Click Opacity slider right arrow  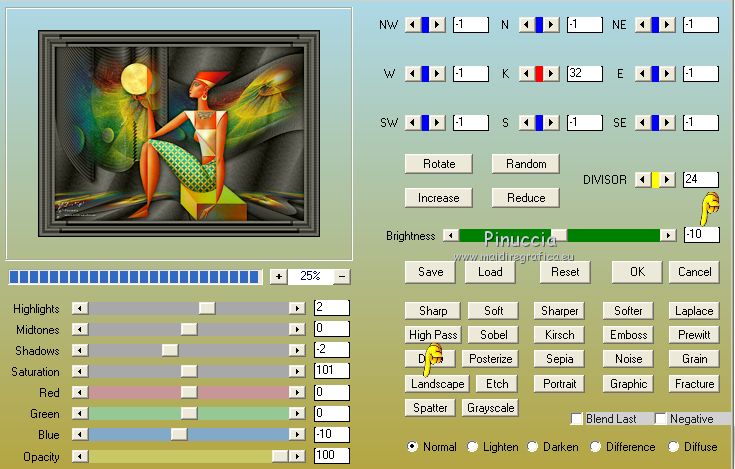tap(297, 455)
